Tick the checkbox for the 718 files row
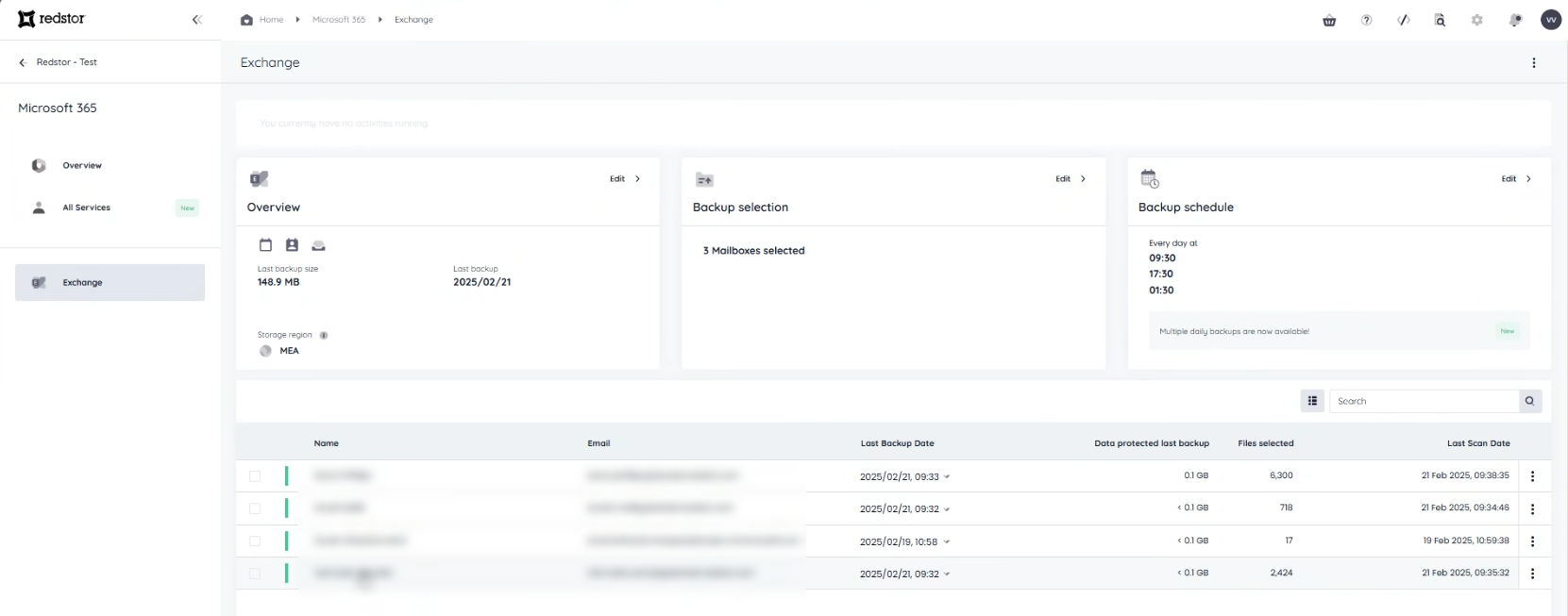The image size is (1568, 616). coord(255,508)
